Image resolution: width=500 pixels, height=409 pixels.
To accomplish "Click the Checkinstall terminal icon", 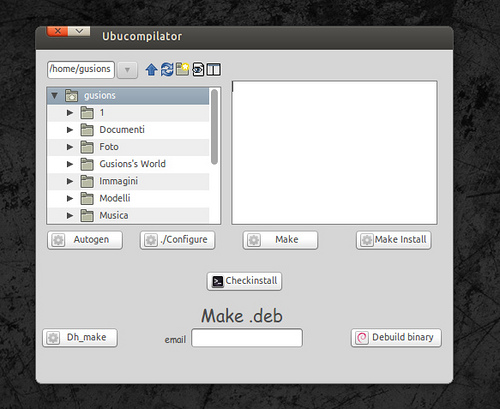I will (218, 281).
